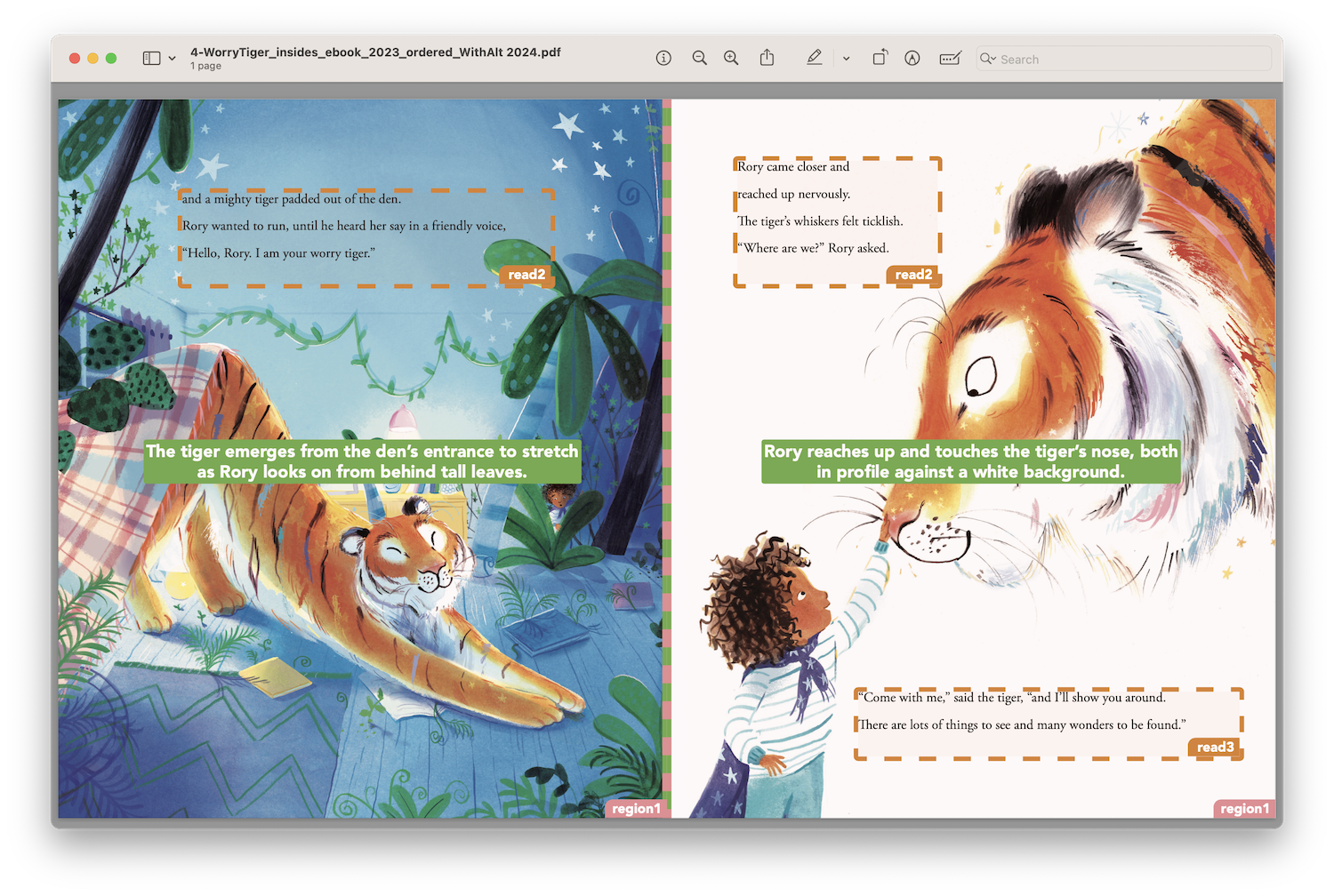Click the 'Hello, Rory. I am your worry tiger' line
The width and height of the screenshot is (1334, 896).
(279, 253)
